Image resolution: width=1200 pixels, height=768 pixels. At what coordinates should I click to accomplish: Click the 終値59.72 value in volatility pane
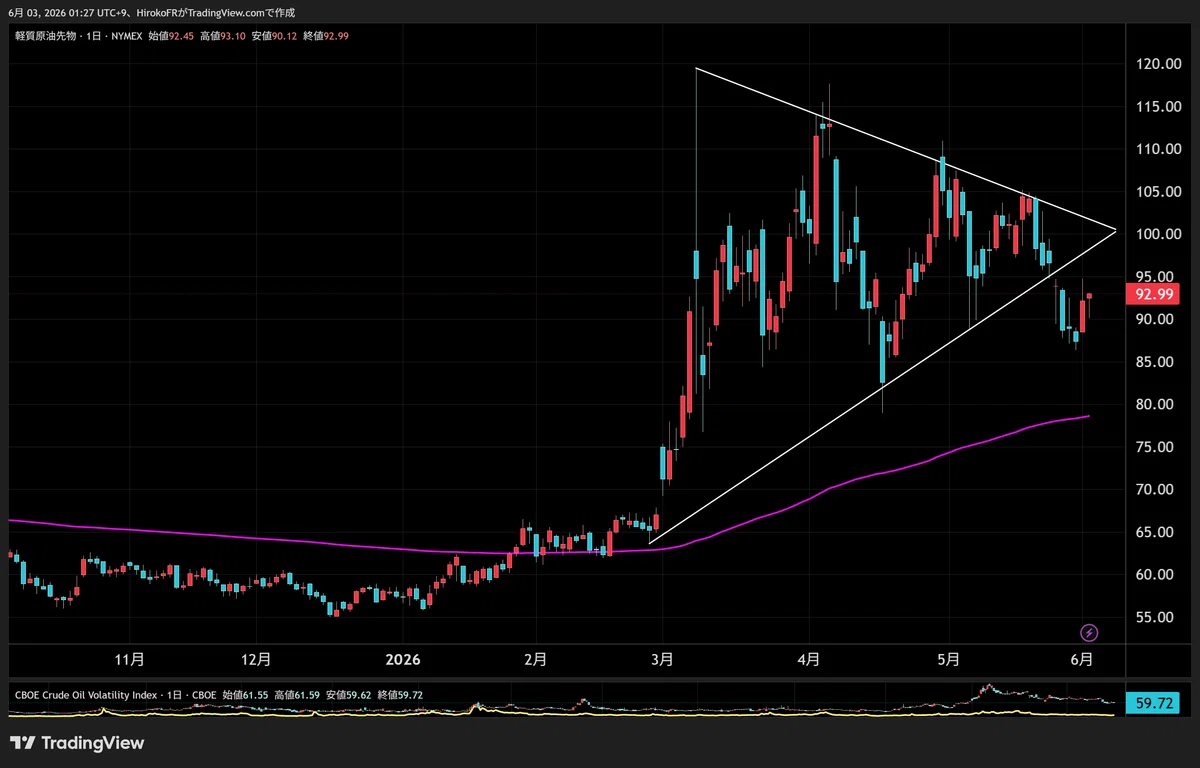pyautogui.click(x=398, y=693)
